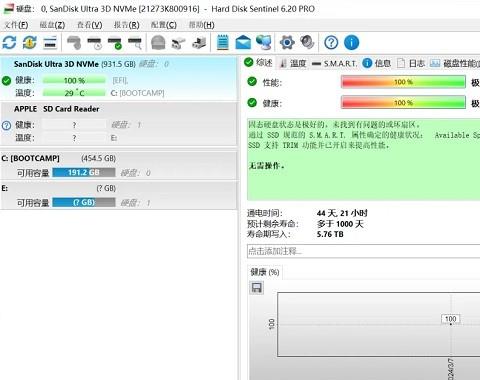Viewport: 480px width, 380px height.
Task: Select the 健康 (%) graph tab
Action: click(x=265, y=272)
